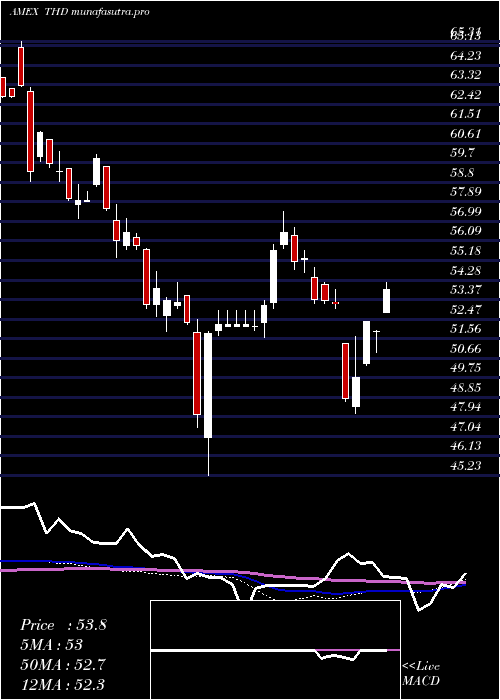Click the 5MA : 53 readout
The width and height of the screenshot is (500, 700).
click(x=51, y=645)
